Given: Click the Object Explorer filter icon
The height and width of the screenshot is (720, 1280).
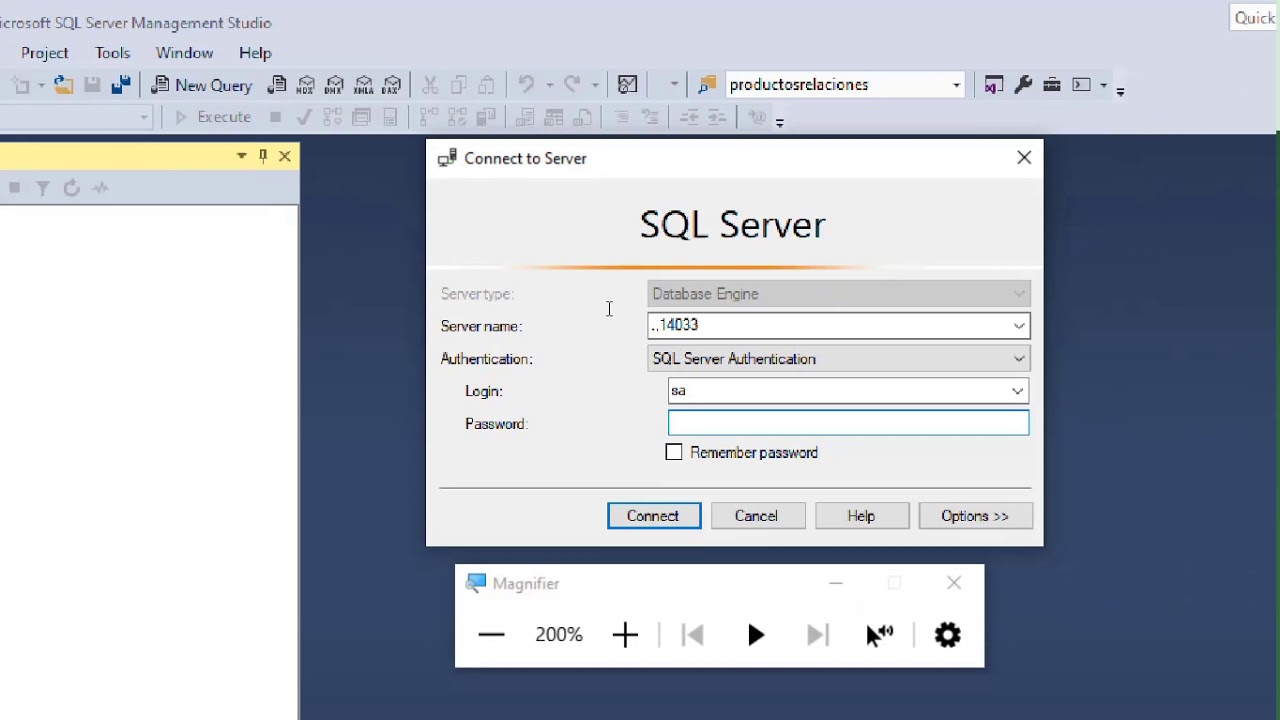Looking at the screenshot, I should (43, 188).
